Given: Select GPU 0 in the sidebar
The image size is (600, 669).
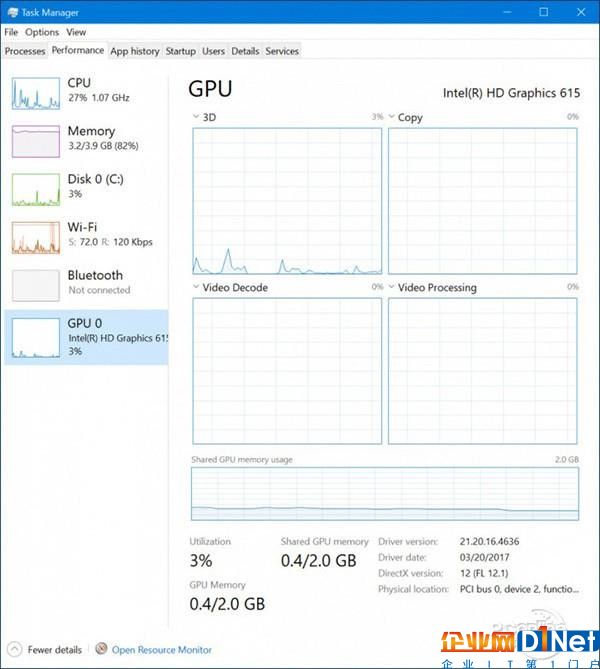Looking at the screenshot, I should (x=86, y=337).
